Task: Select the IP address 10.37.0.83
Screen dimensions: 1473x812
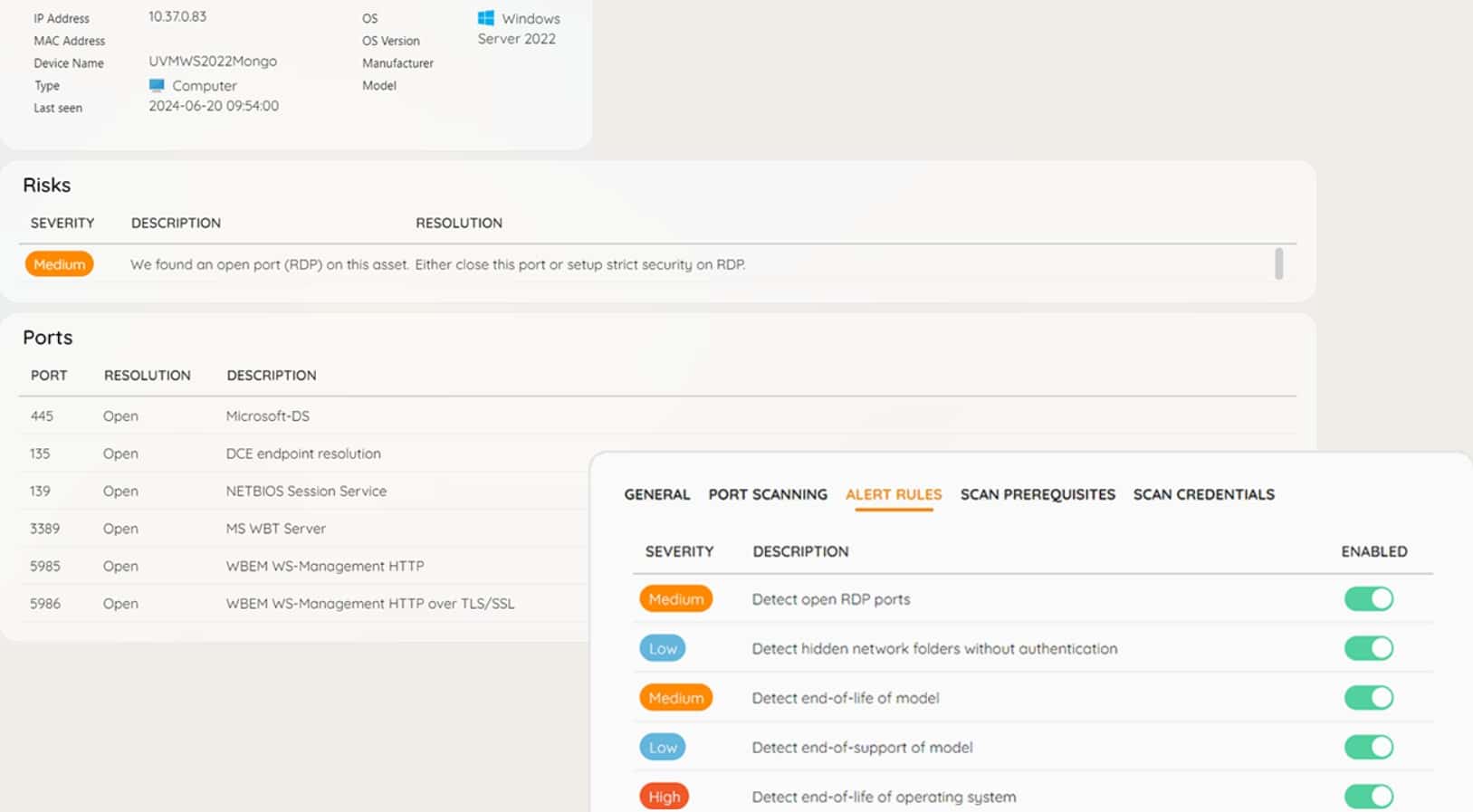Action: (x=177, y=16)
